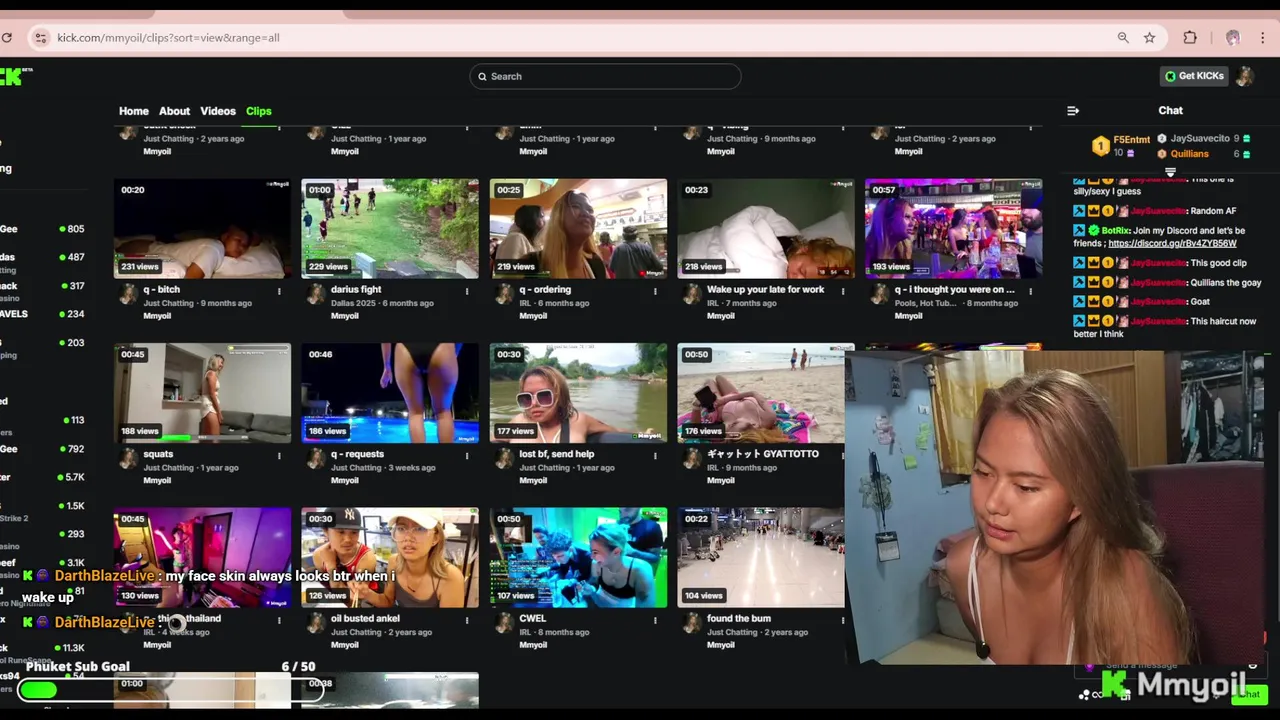Open options menu for 'oil busted ankel' clip
The width and height of the screenshot is (1280, 720).
[467, 620]
